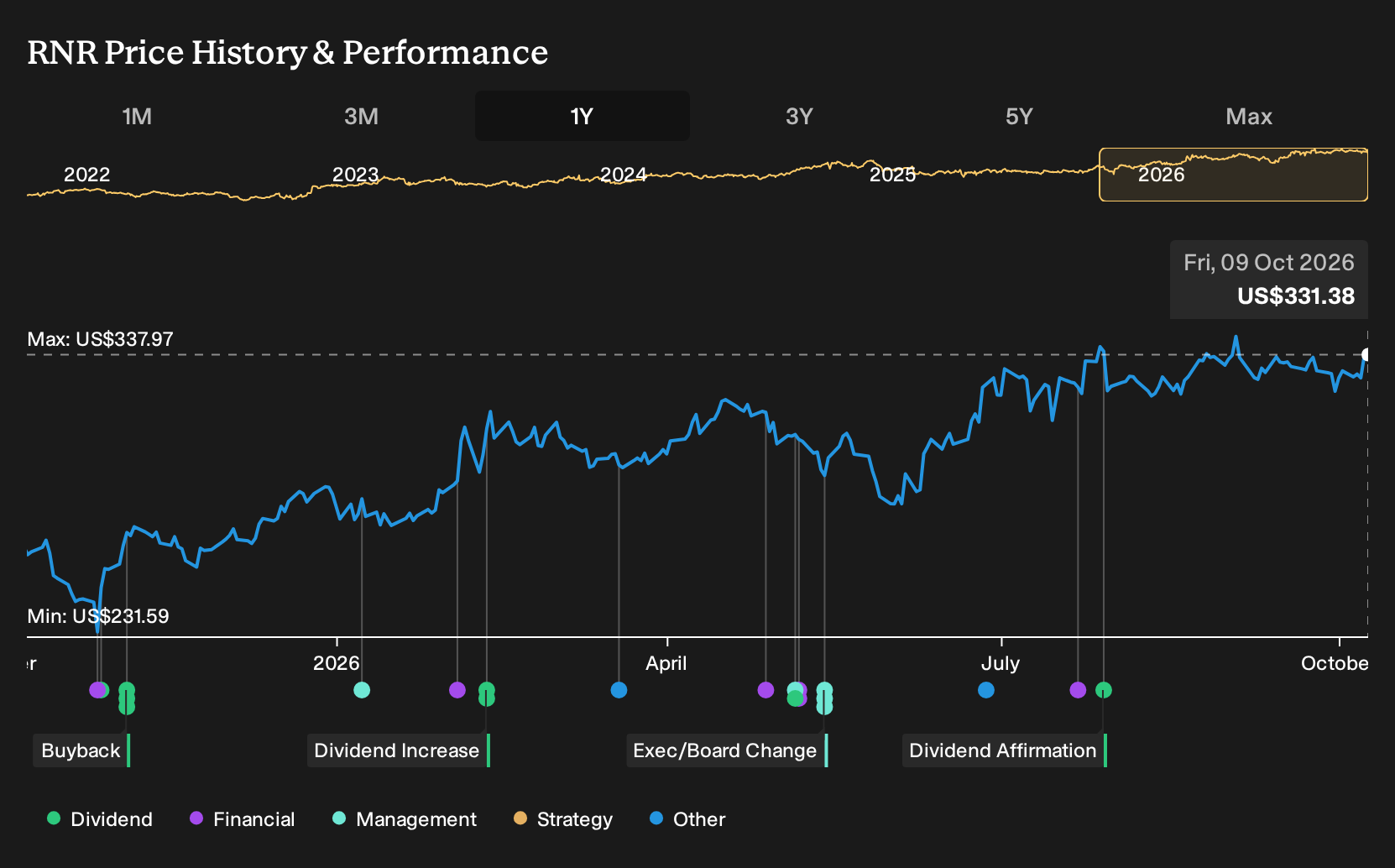Switch to the 3M time range tab
Image resolution: width=1395 pixels, height=868 pixels.
pyautogui.click(x=361, y=116)
